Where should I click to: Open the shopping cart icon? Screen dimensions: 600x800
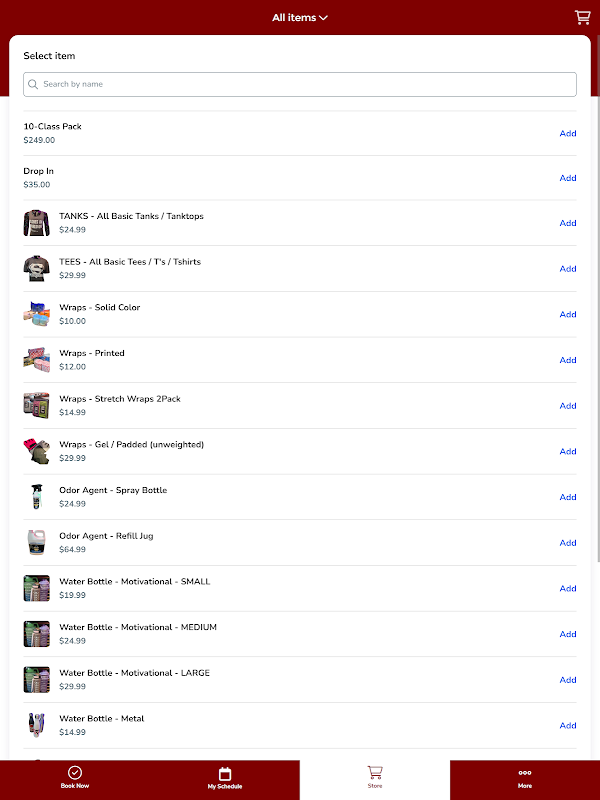[582, 17]
